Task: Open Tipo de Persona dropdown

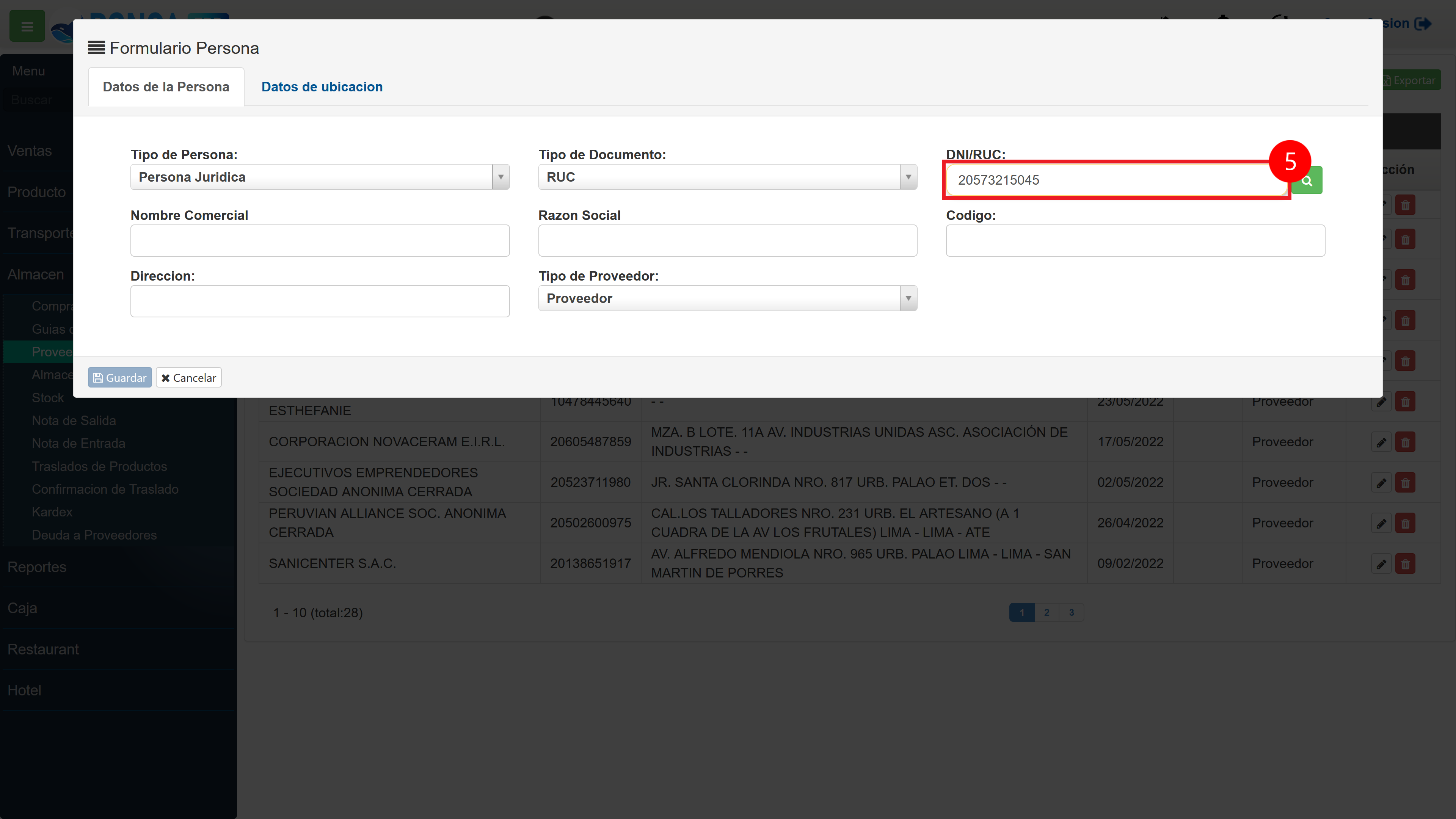Action: tap(320, 177)
